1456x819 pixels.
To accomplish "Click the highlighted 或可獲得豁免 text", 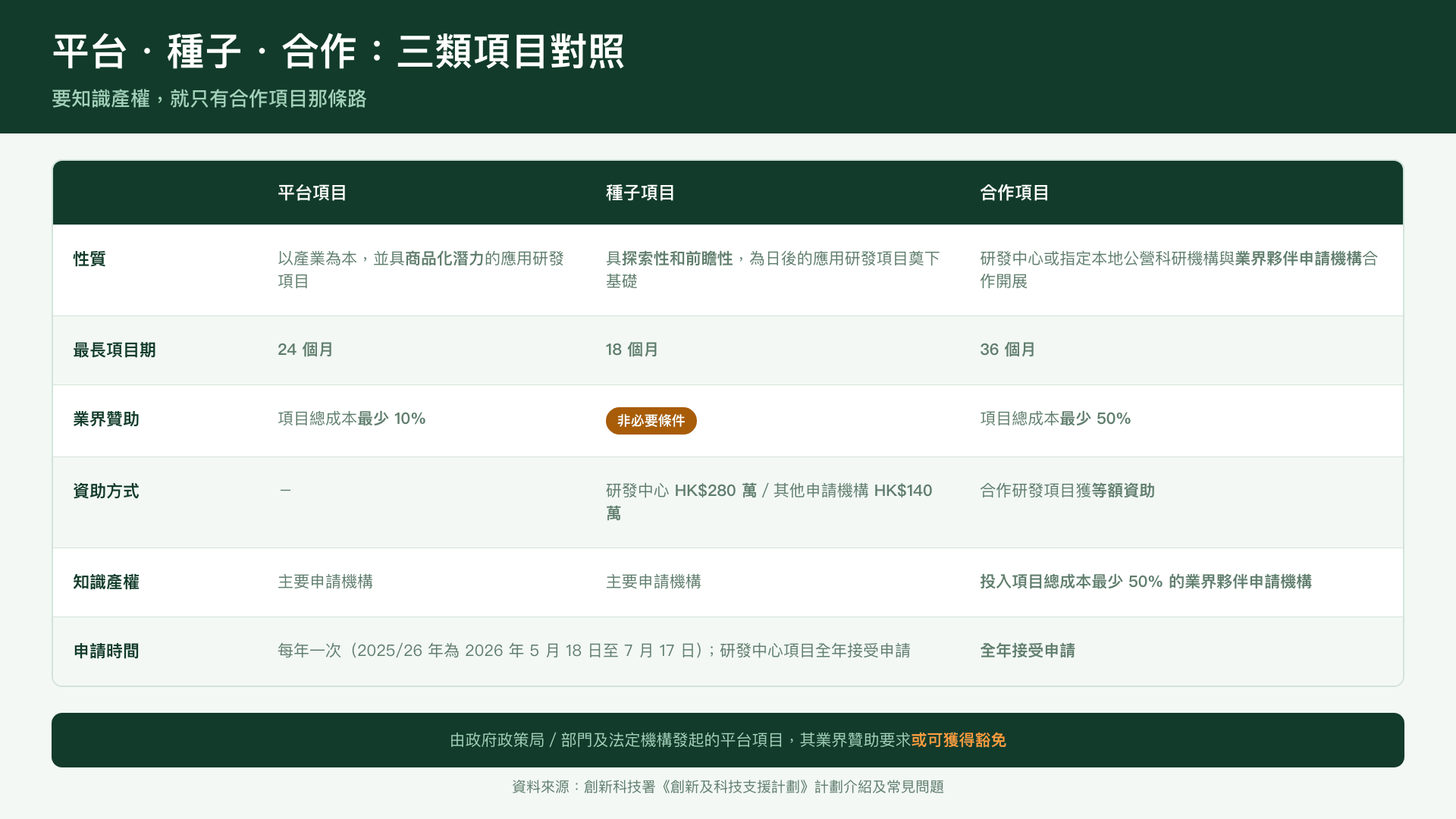I will (959, 740).
